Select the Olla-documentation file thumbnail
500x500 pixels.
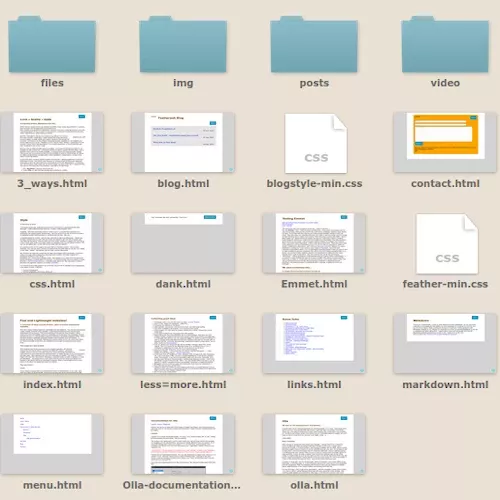pyautogui.click(x=183, y=444)
